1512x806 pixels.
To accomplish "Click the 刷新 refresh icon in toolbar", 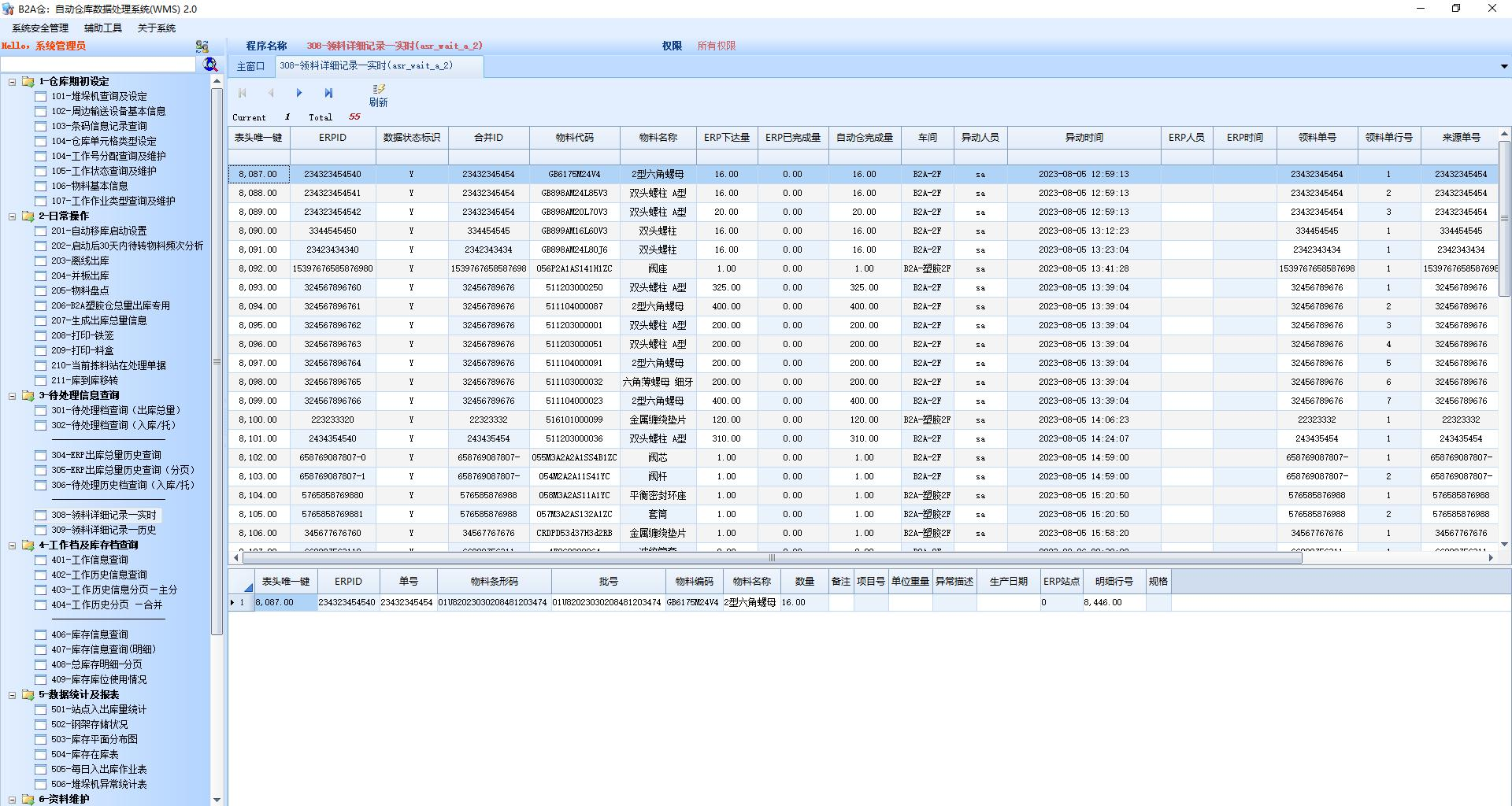I will (x=379, y=90).
